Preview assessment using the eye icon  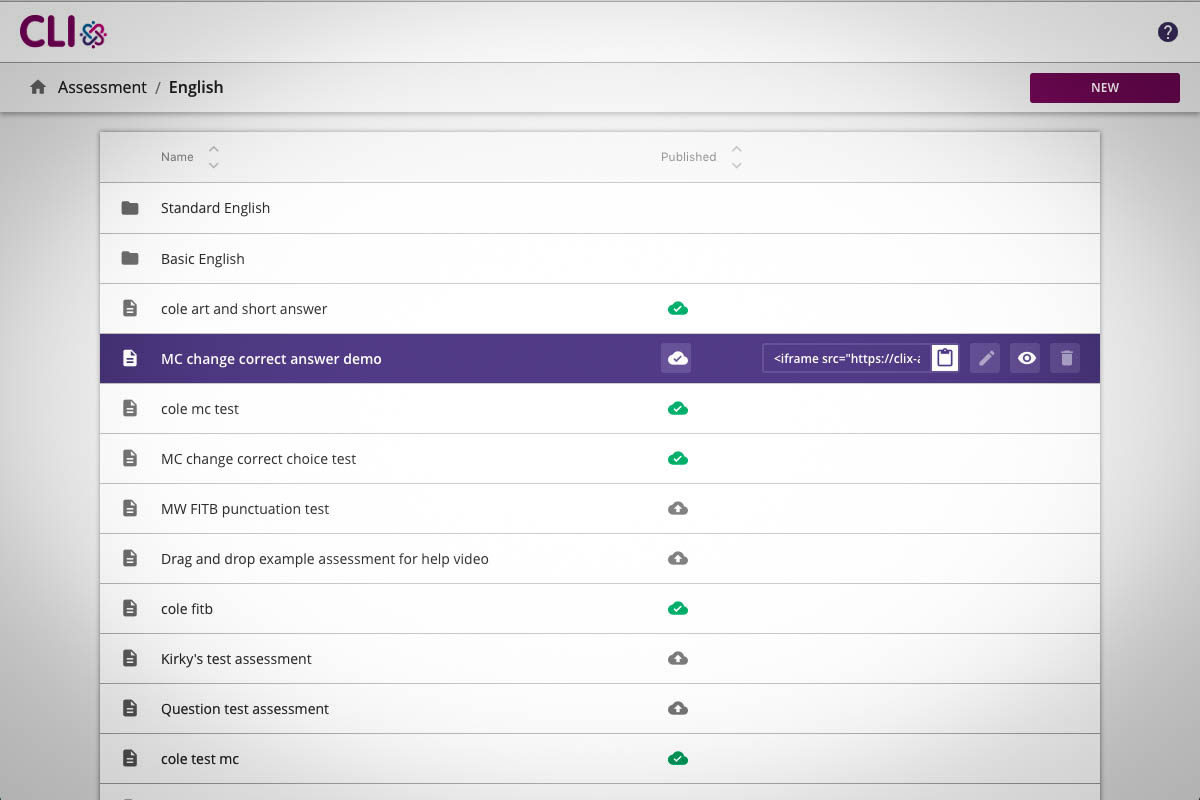[1026, 358]
